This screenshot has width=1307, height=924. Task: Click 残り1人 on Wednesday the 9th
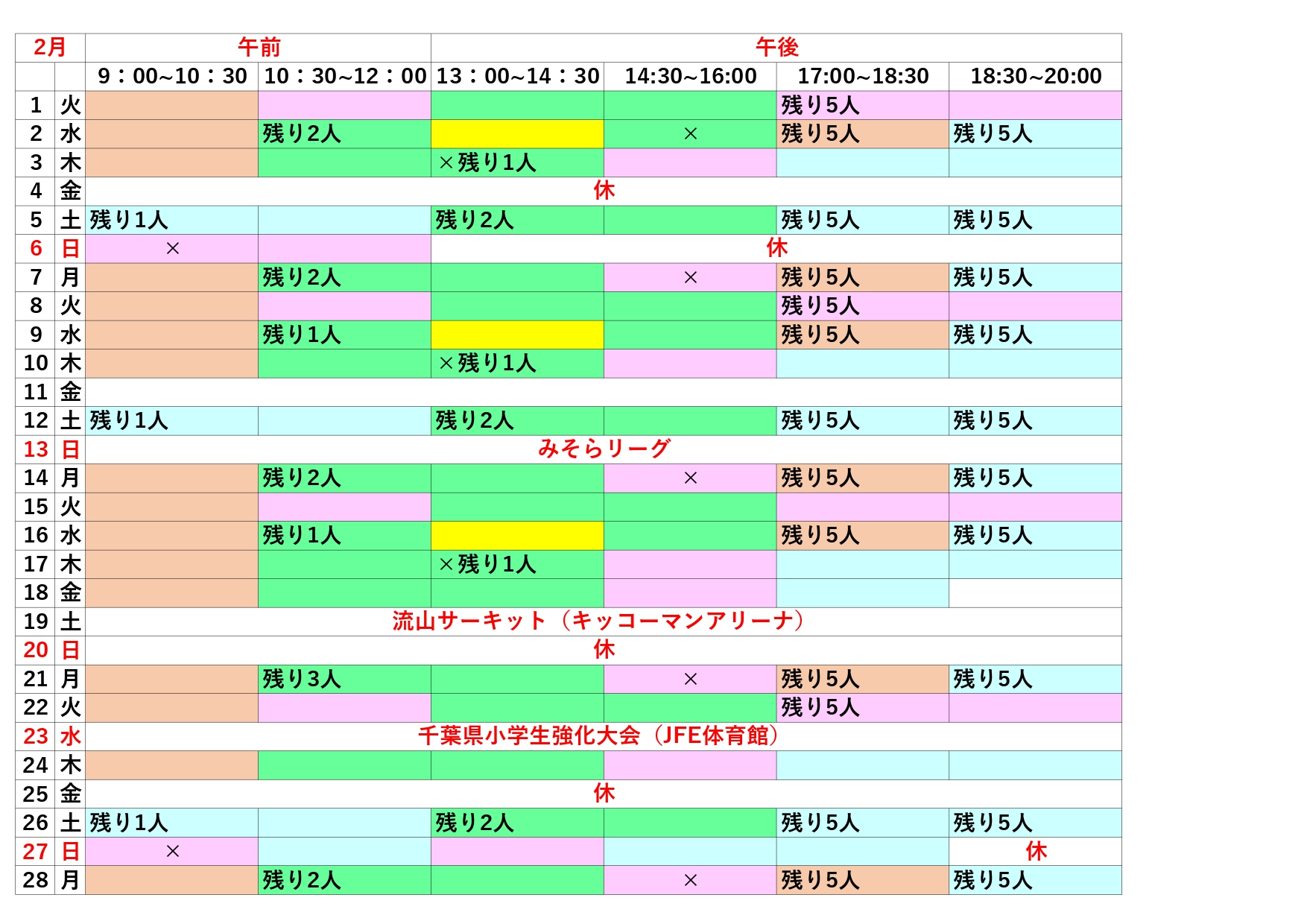(302, 335)
